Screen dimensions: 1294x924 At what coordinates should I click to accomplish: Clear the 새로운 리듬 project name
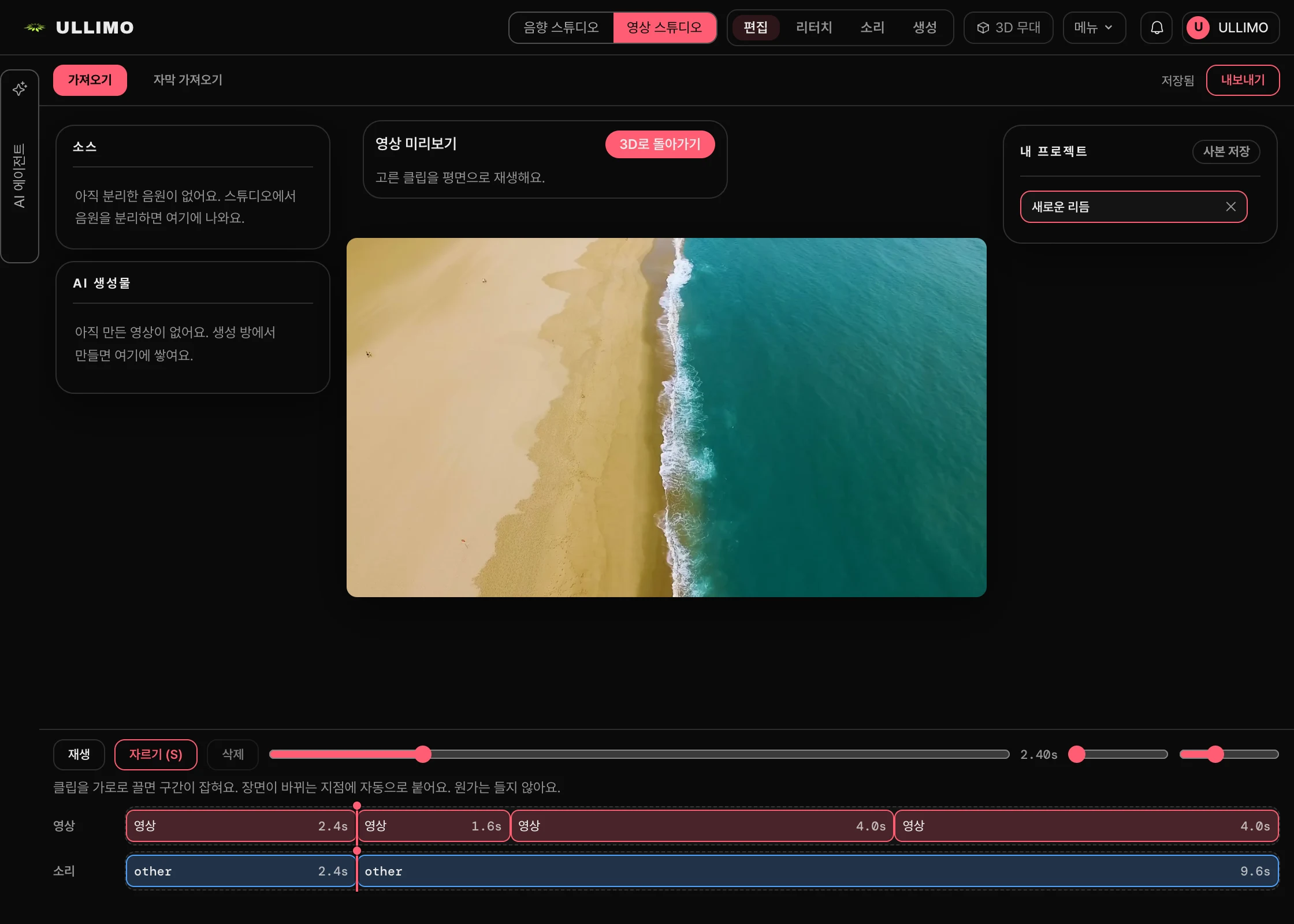click(1230, 207)
